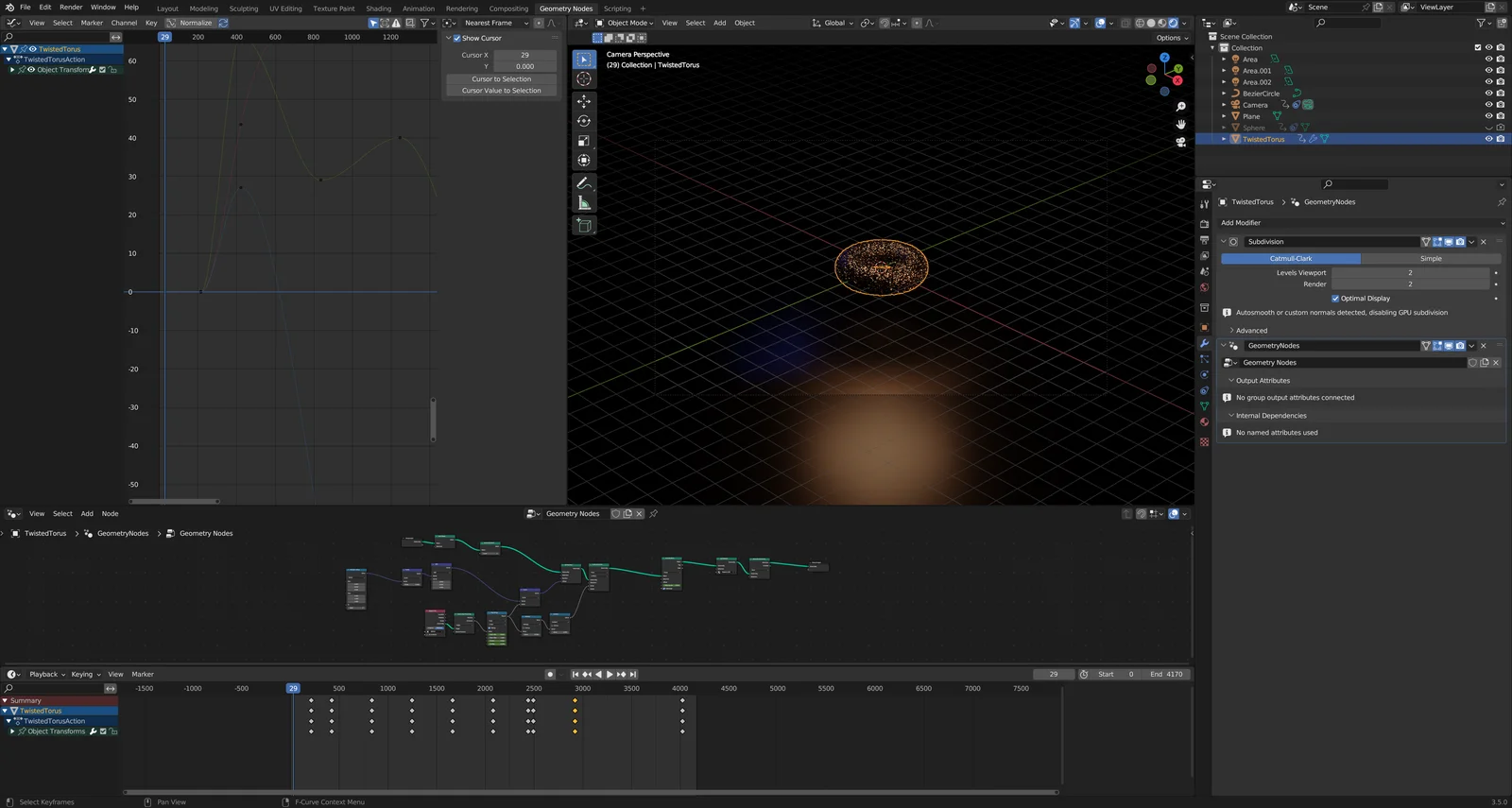Select the Simple subdivision type button

pos(1430,259)
